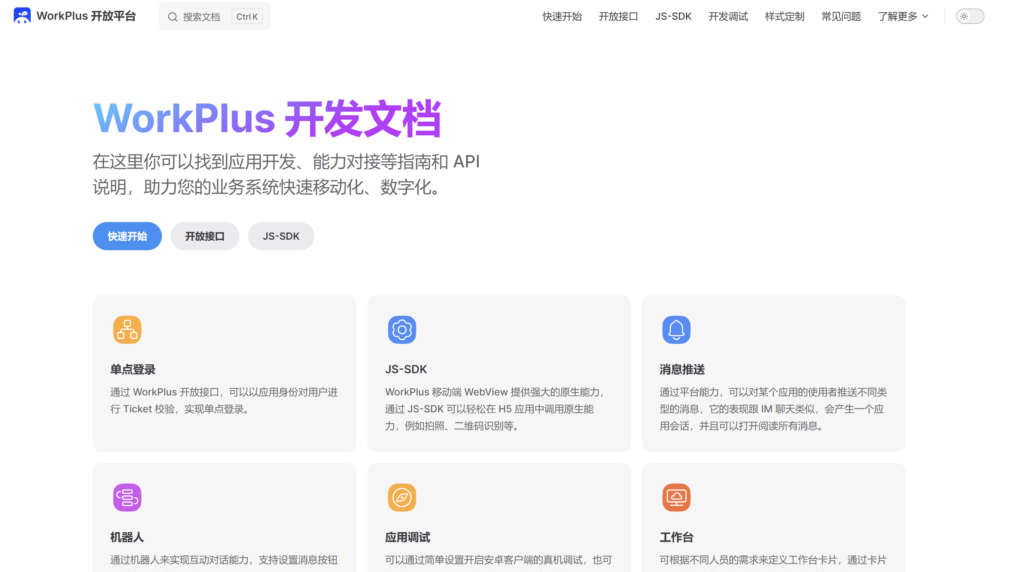
Task: Click the grey 开放接口 button
Action: [204, 236]
